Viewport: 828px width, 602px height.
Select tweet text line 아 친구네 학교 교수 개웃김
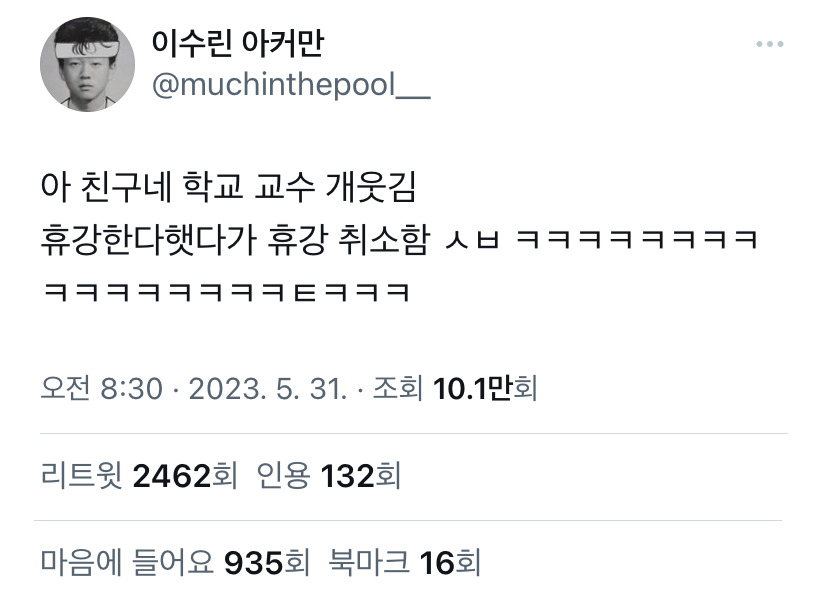pos(229,187)
